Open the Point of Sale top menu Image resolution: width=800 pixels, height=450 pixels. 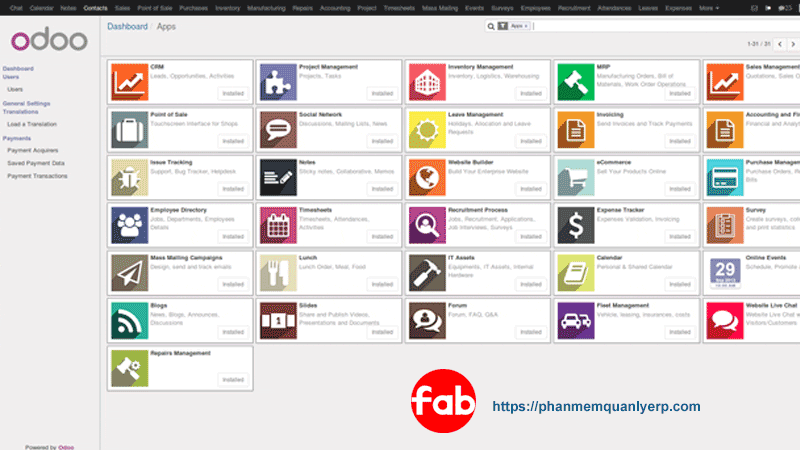(155, 8)
